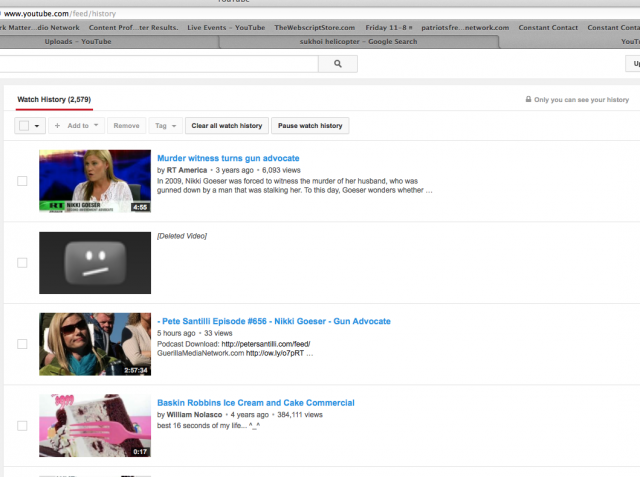Open patriotsfre...network.com bookmark
This screenshot has width=640, height=477.
465,28
